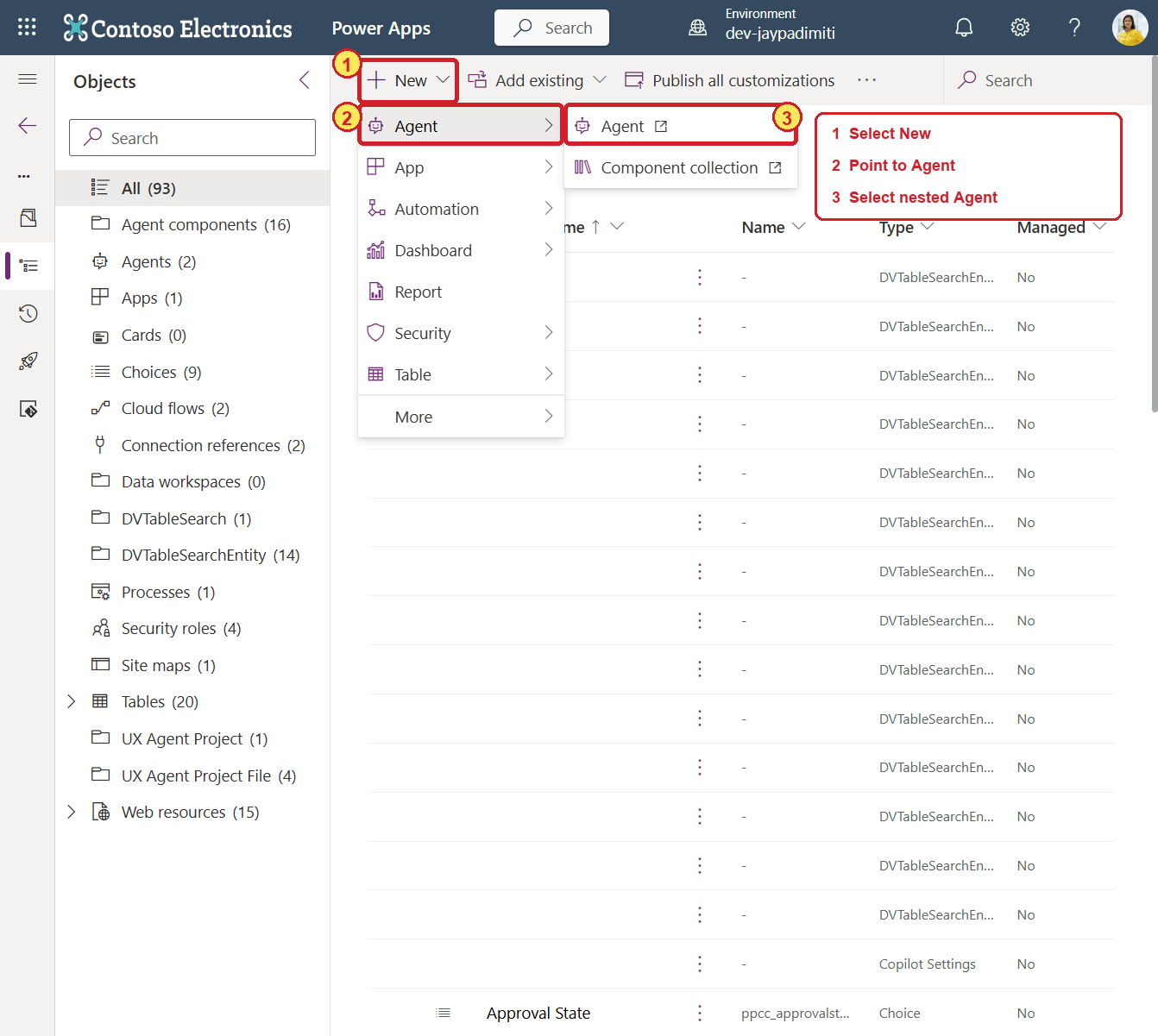Click Publish all customizations
The width and height of the screenshot is (1158, 1036).
coord(730,80)
